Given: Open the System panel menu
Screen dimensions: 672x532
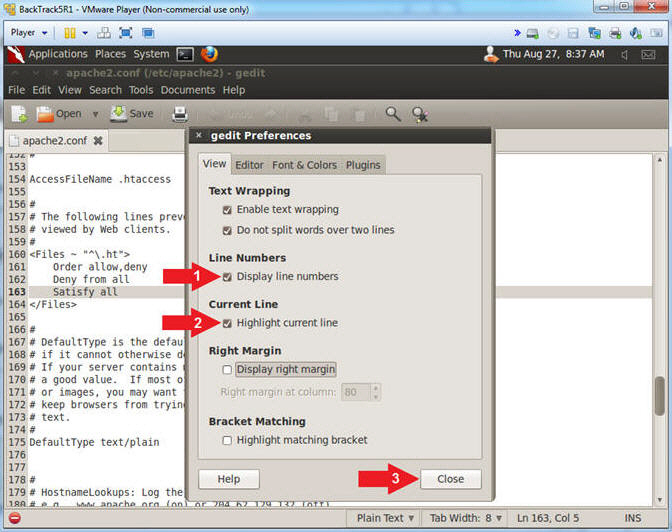Looking at the screenshot, I should point(151,54).
